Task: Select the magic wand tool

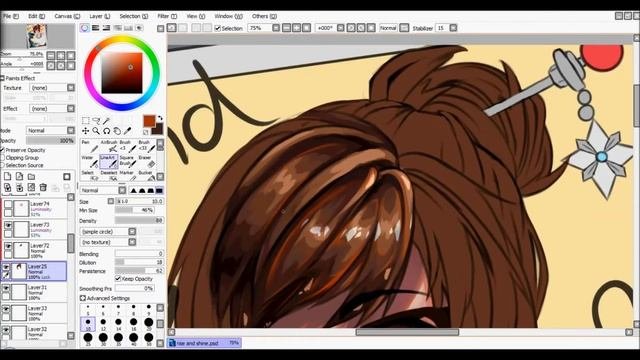Action: pos(107,120)
